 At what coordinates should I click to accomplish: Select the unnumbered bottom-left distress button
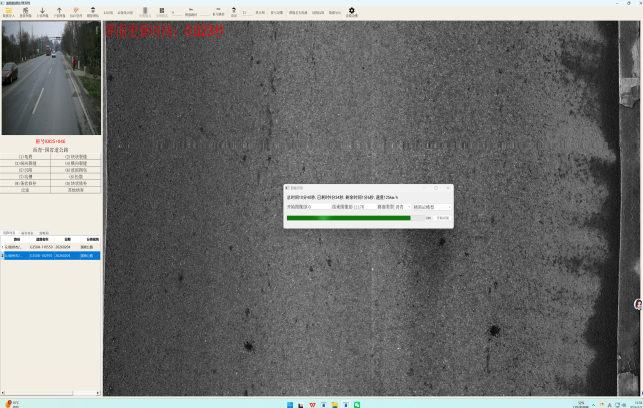[x=25, y=190]
